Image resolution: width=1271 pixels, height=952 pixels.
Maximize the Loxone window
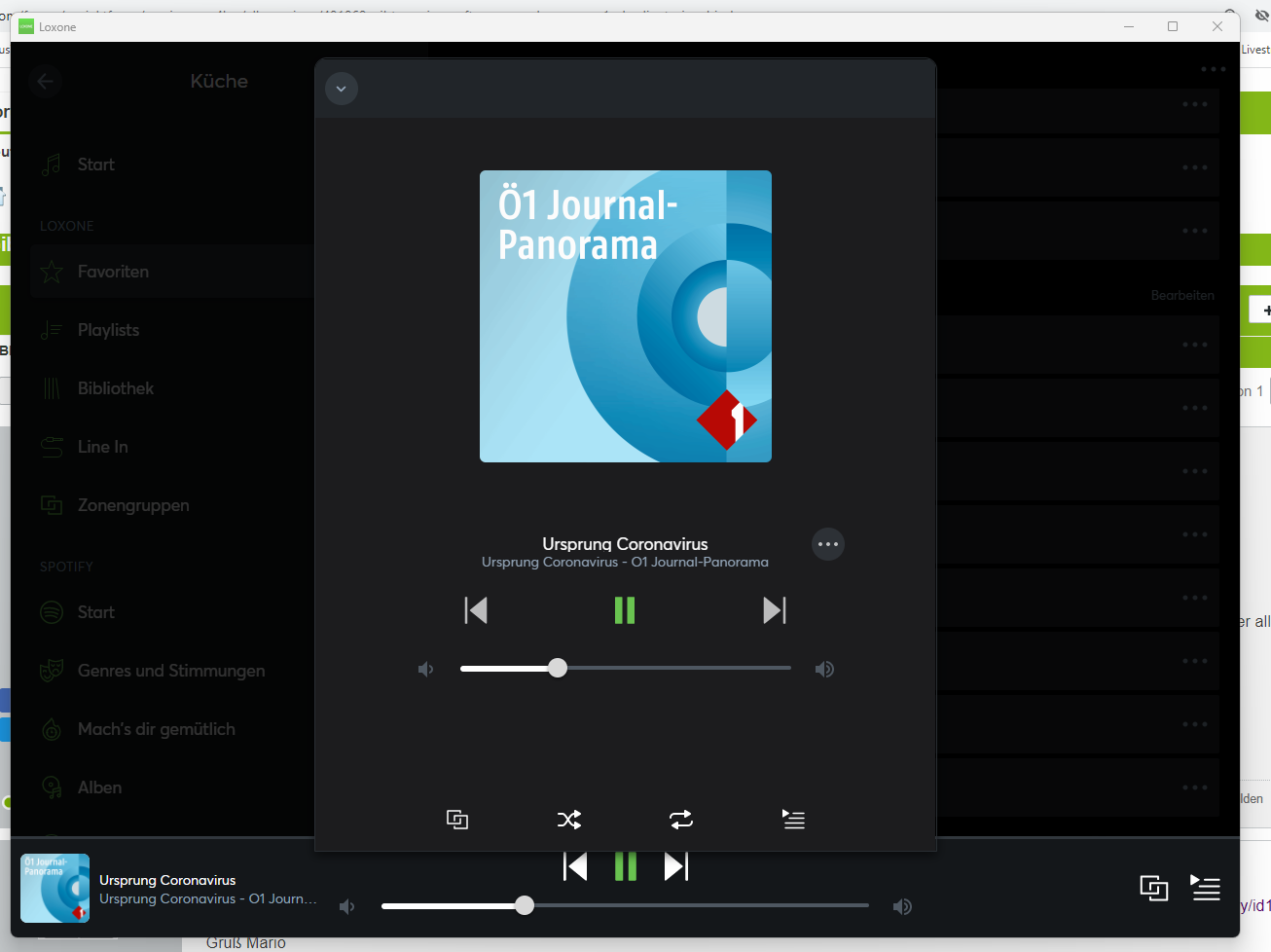point(1173,26)
